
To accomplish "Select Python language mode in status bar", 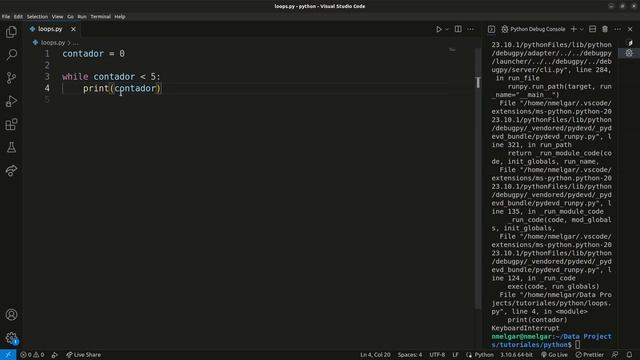I will [484, 355].
